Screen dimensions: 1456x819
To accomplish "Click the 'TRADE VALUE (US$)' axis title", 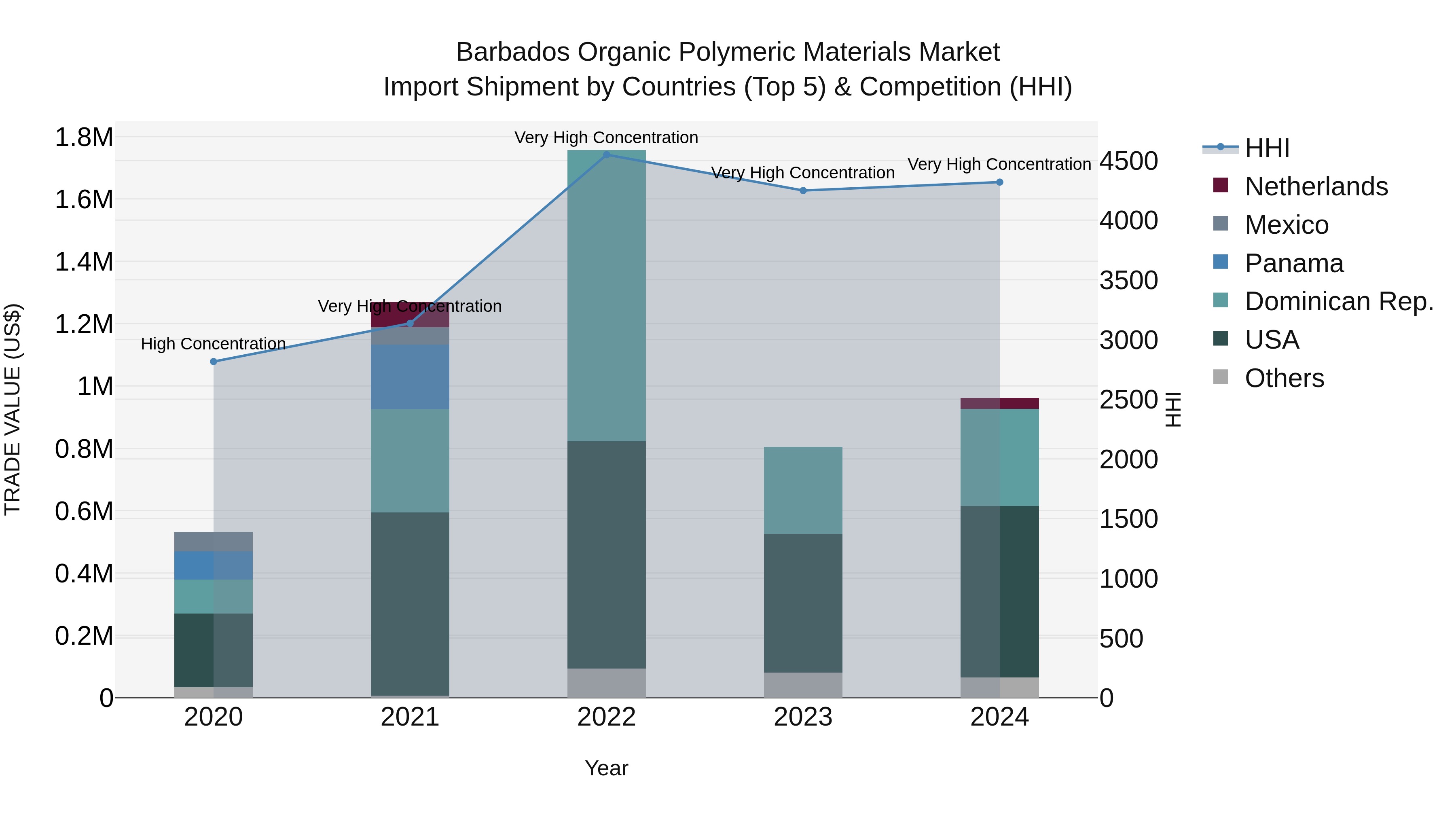I will click(x=13, y=409).
